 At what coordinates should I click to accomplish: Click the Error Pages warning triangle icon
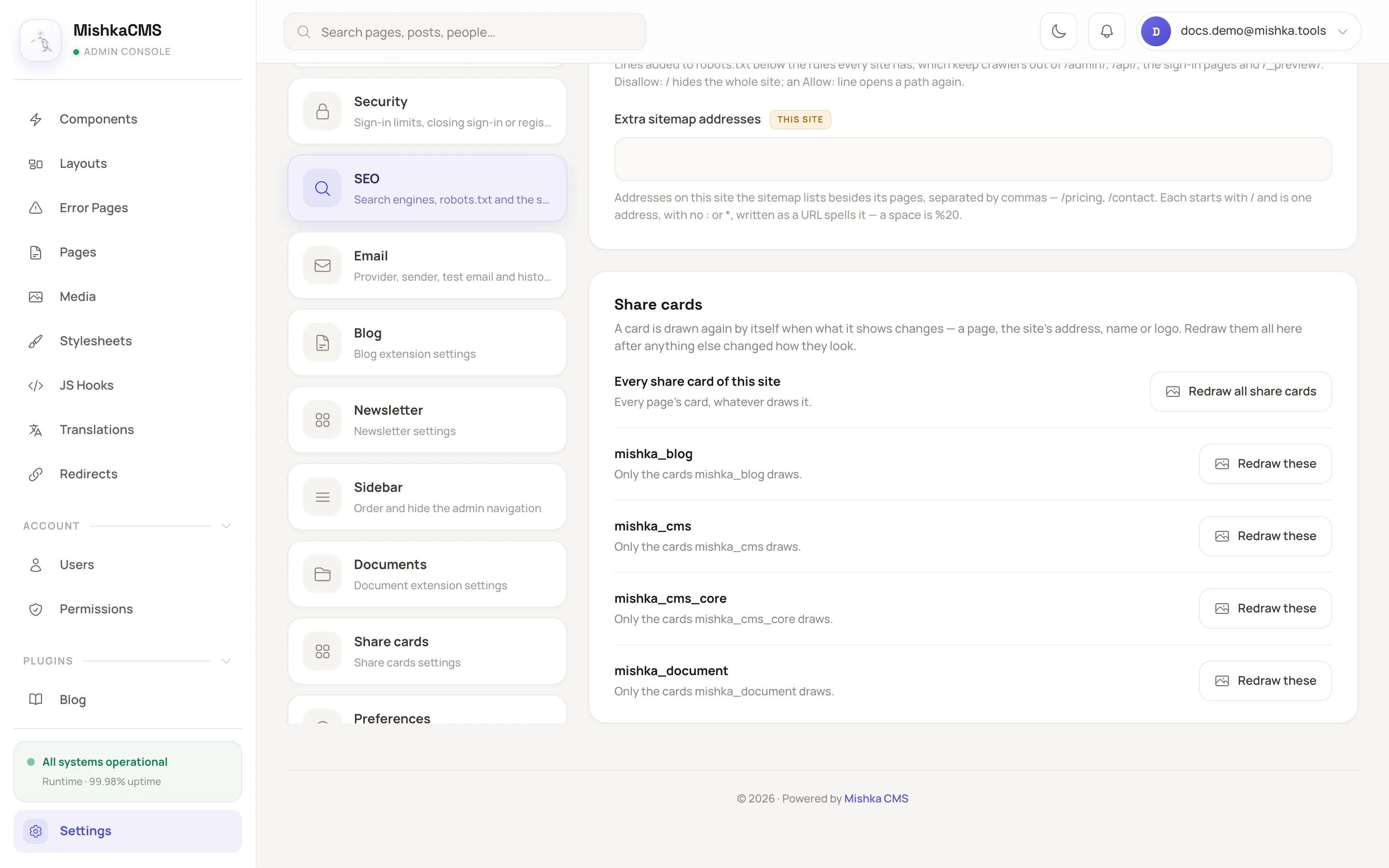click(36, 208)
